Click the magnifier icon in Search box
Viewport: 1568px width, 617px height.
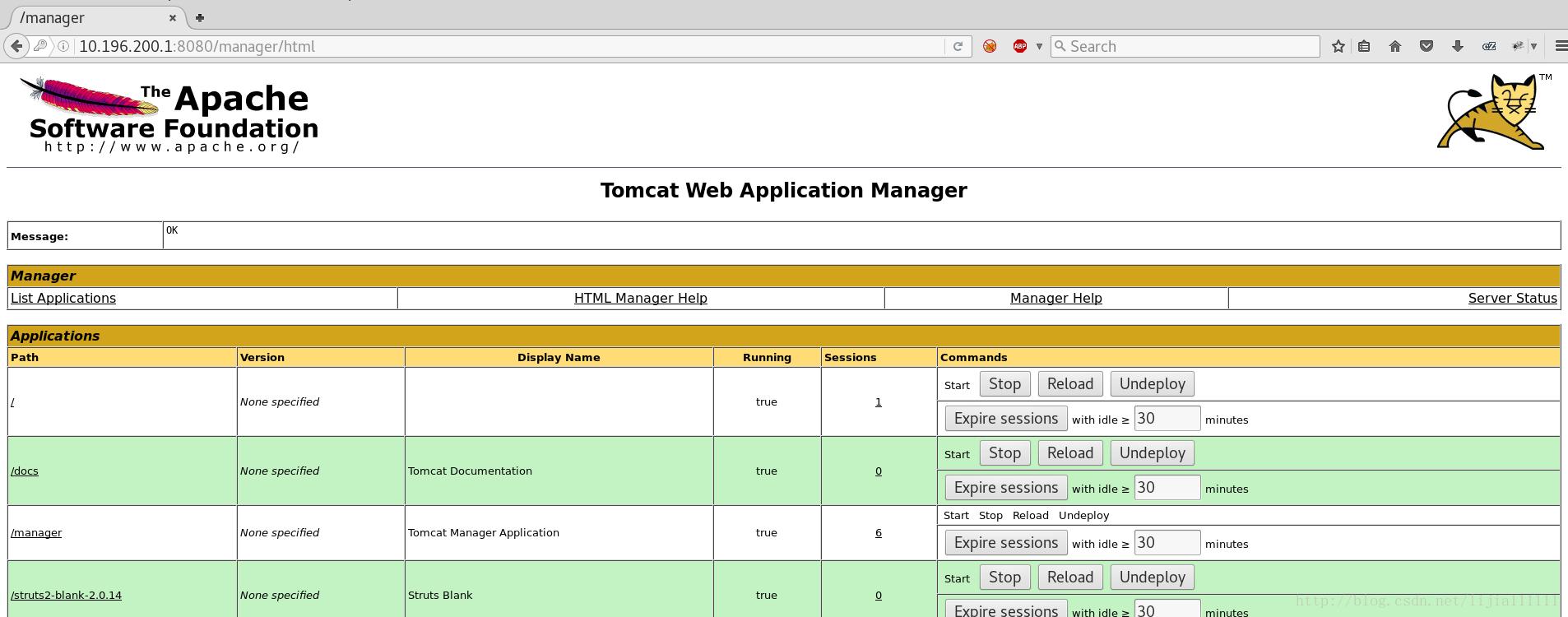coord(1060,46)
